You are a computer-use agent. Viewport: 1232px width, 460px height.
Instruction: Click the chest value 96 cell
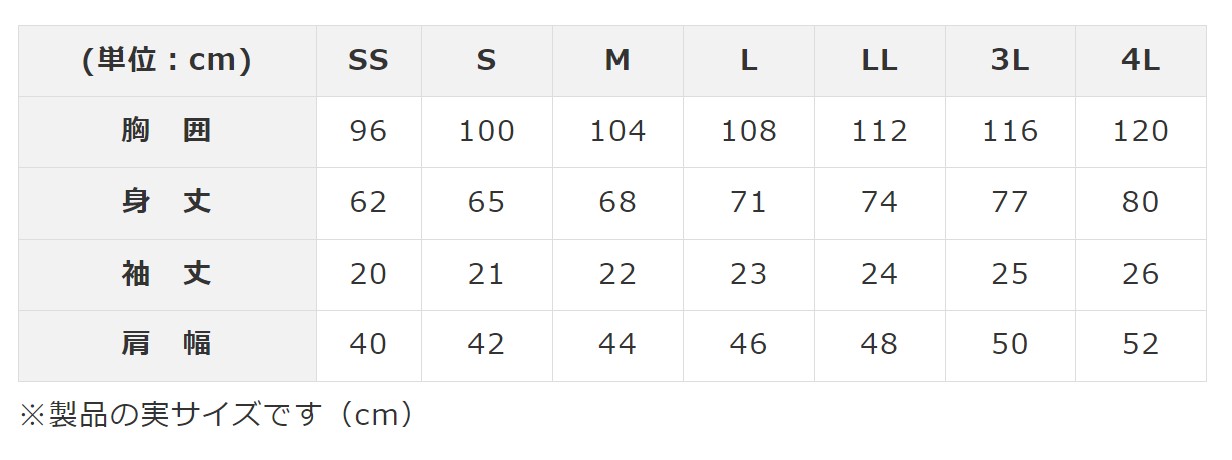tap(368, 131)
